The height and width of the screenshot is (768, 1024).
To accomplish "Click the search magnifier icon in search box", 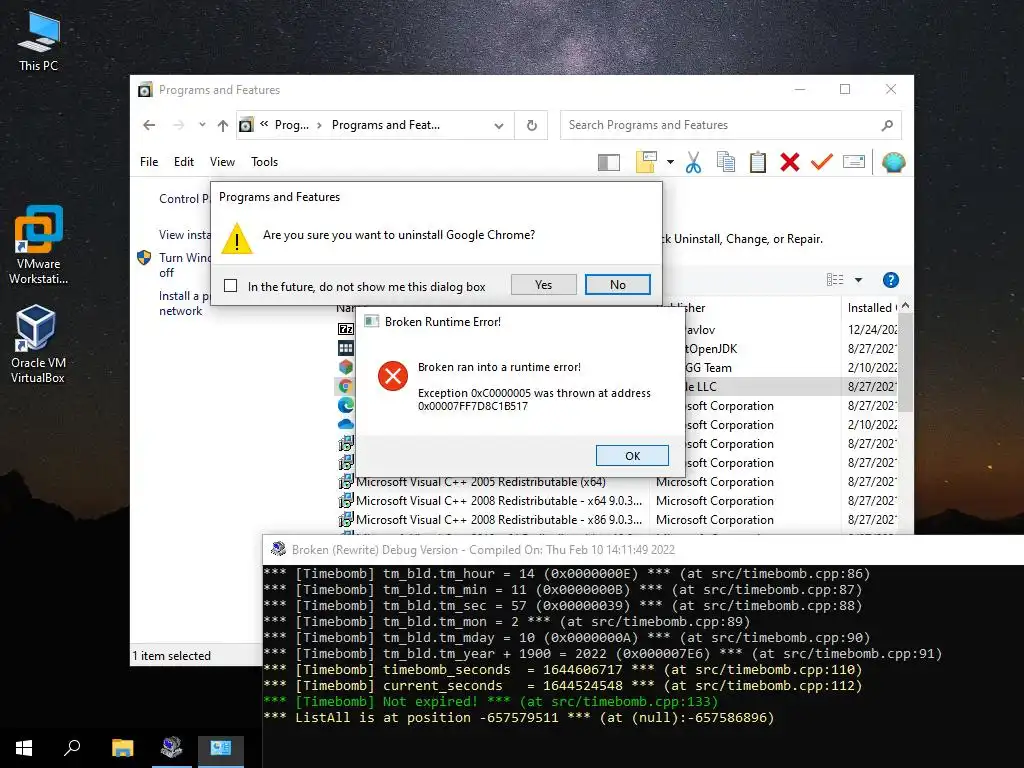I will [887, 125].
